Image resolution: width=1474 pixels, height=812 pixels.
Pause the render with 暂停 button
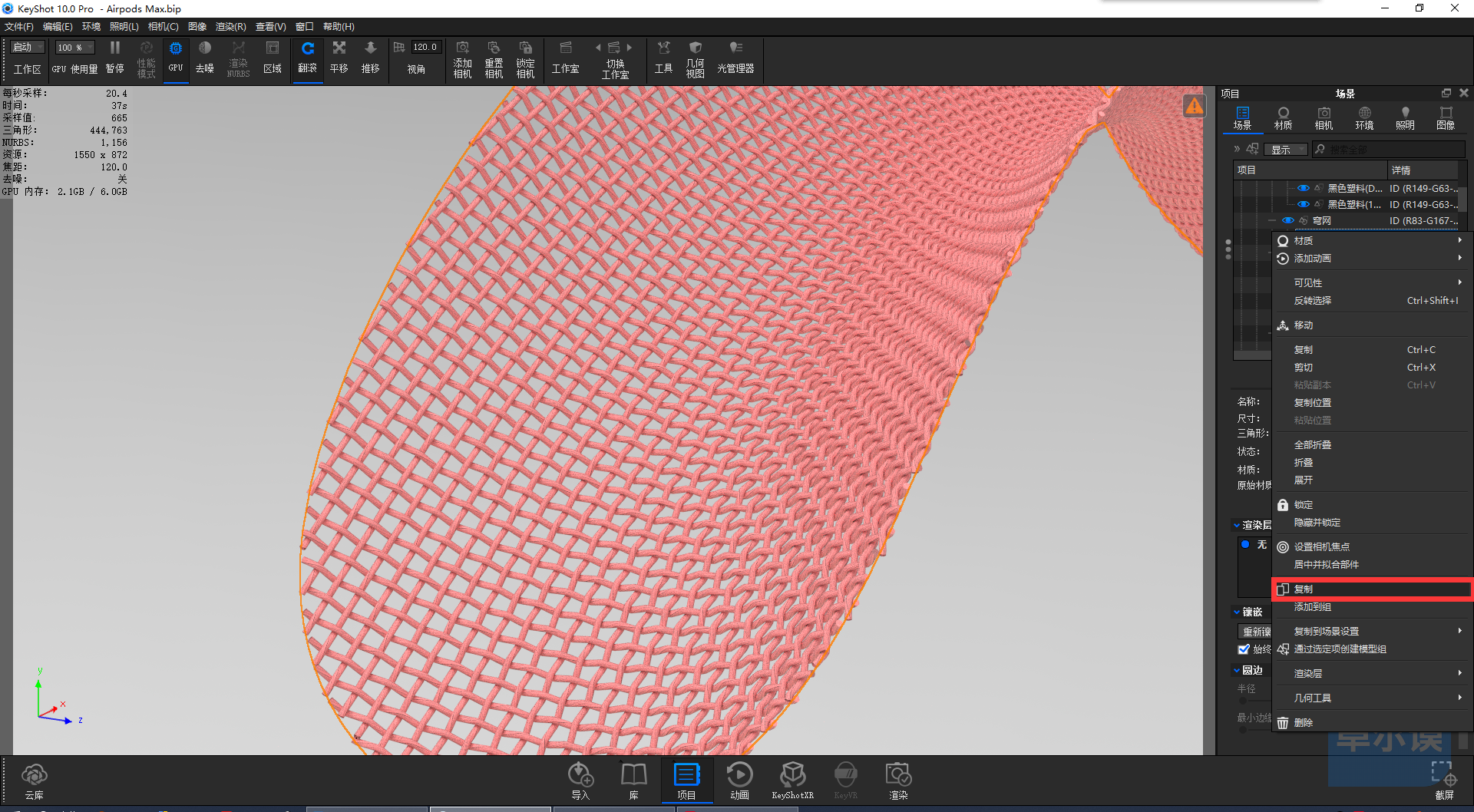coord(114,58)
